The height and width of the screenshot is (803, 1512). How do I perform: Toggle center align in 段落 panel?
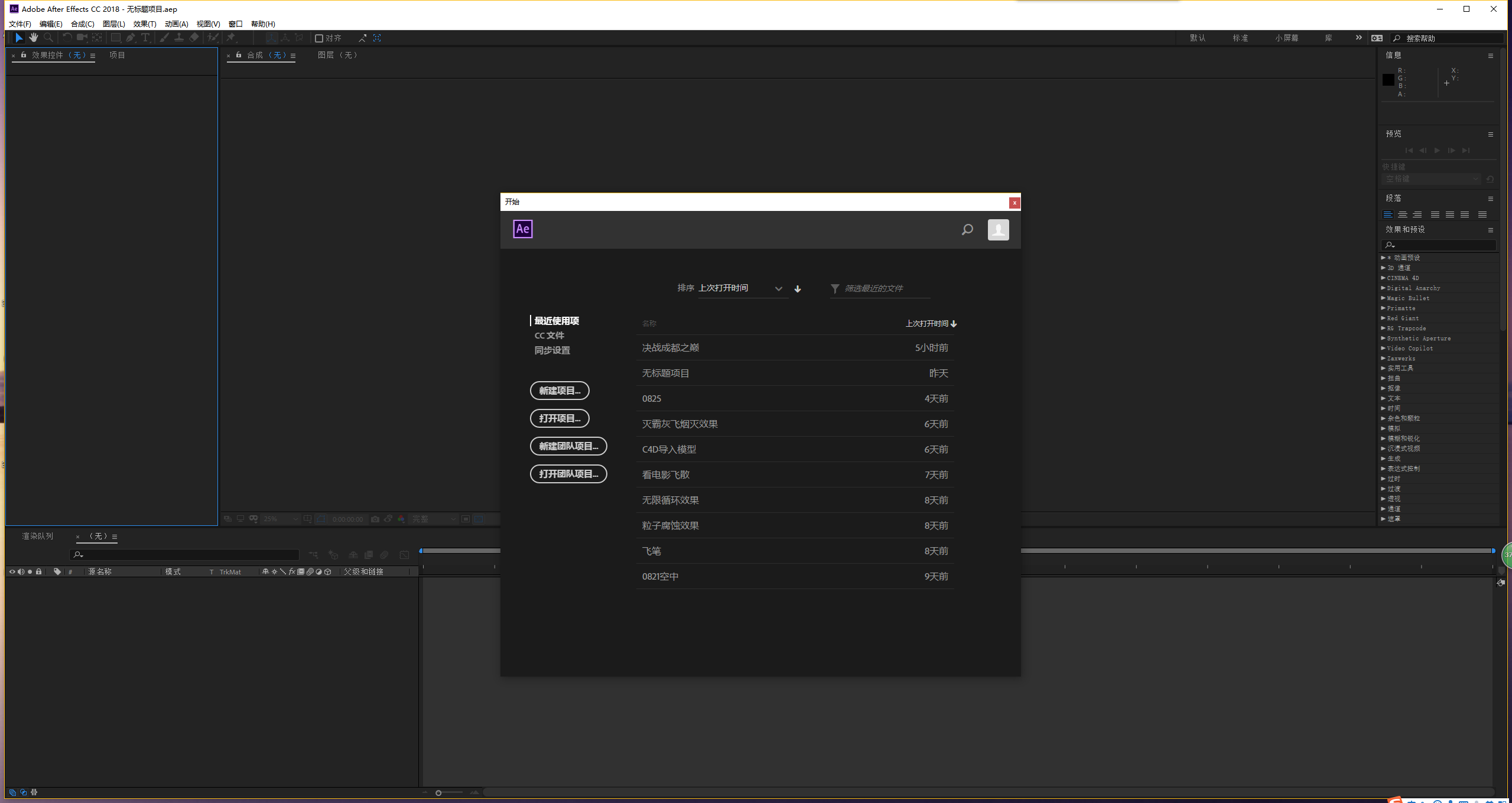[x=1403, y=214]
